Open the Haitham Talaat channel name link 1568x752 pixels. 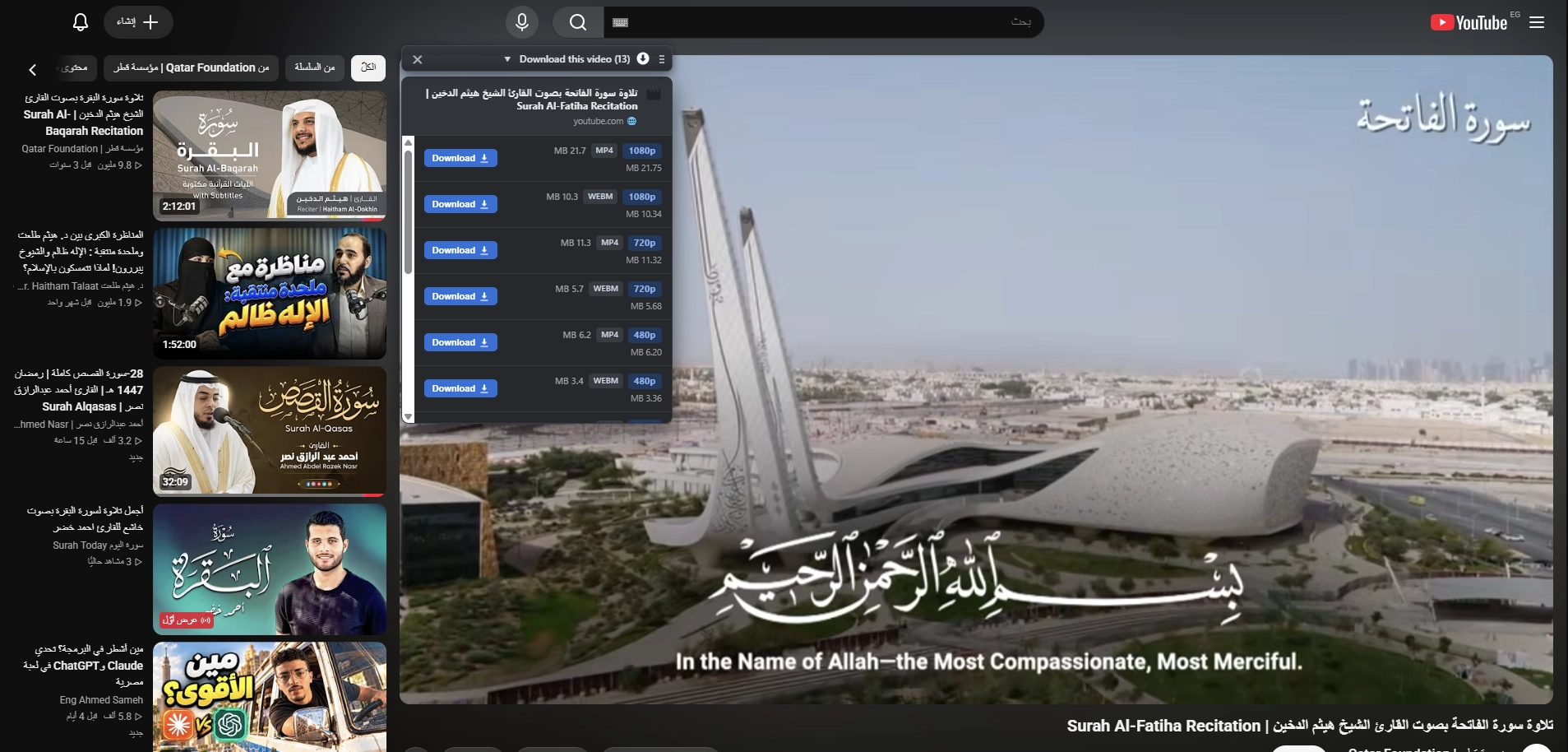(80, 286)
